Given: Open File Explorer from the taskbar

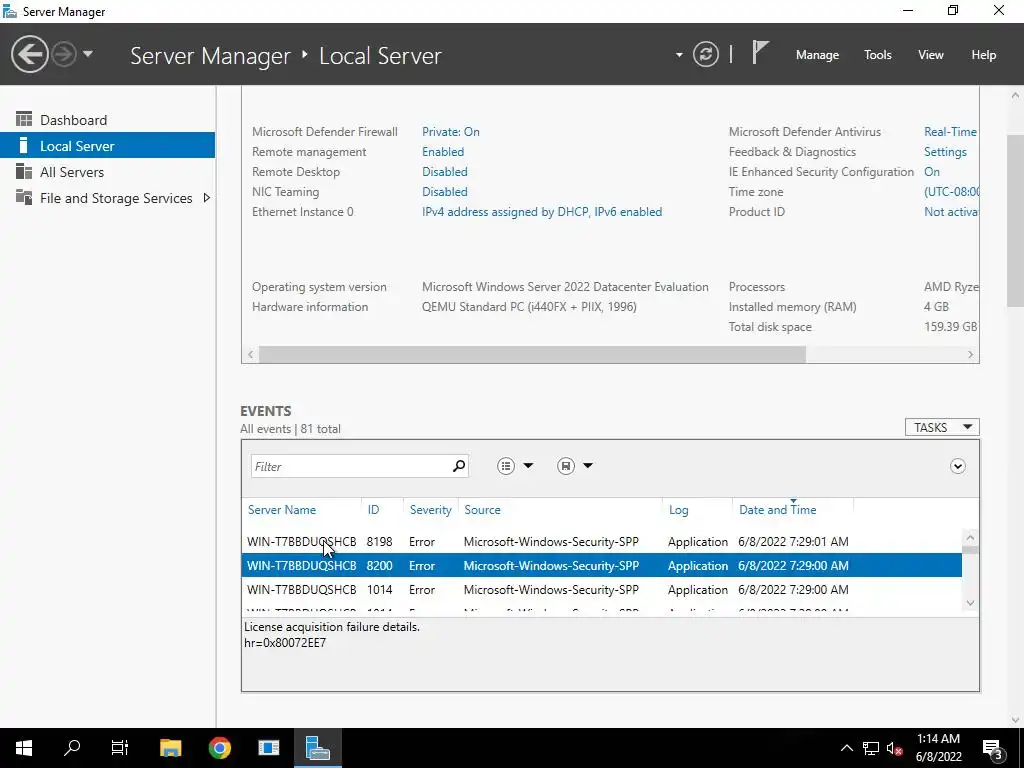Looking at the screenshot, I should tap(170, 748).
